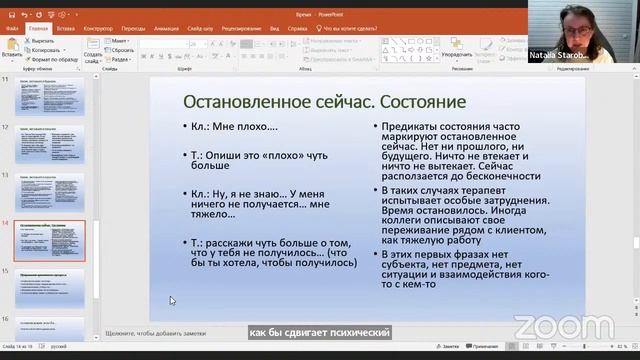Click Вырезать (Cut) scissors command
Screen dimensions: 640x360
39,41
